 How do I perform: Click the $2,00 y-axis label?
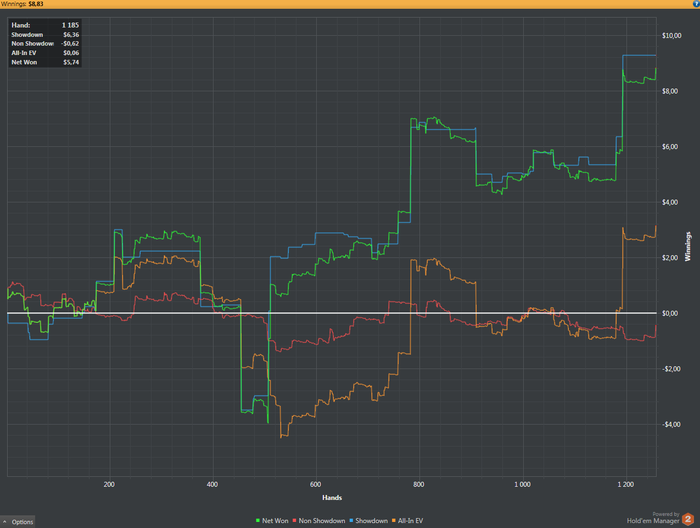point(670,258)
